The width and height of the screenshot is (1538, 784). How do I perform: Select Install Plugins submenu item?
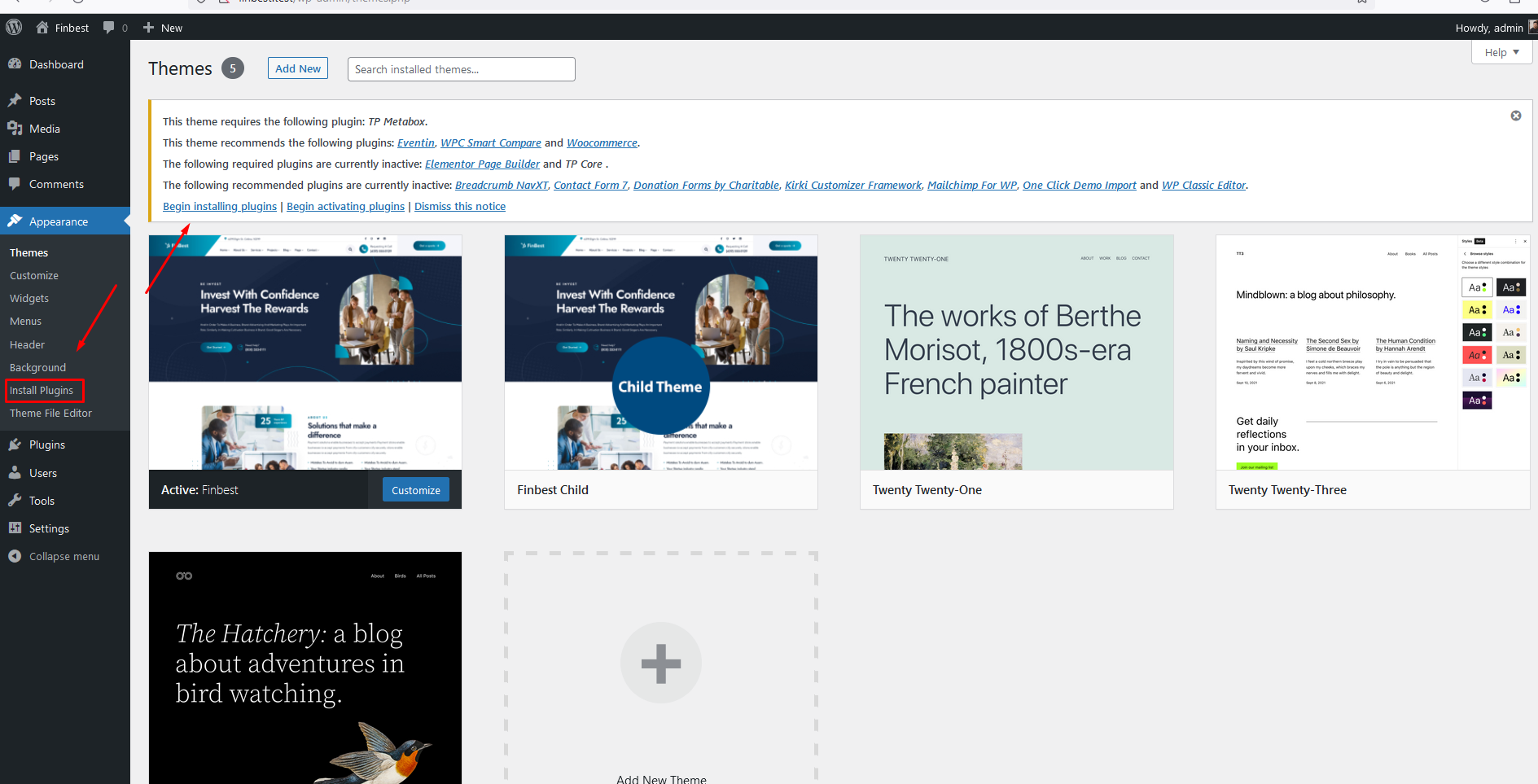tap(42, 391)
